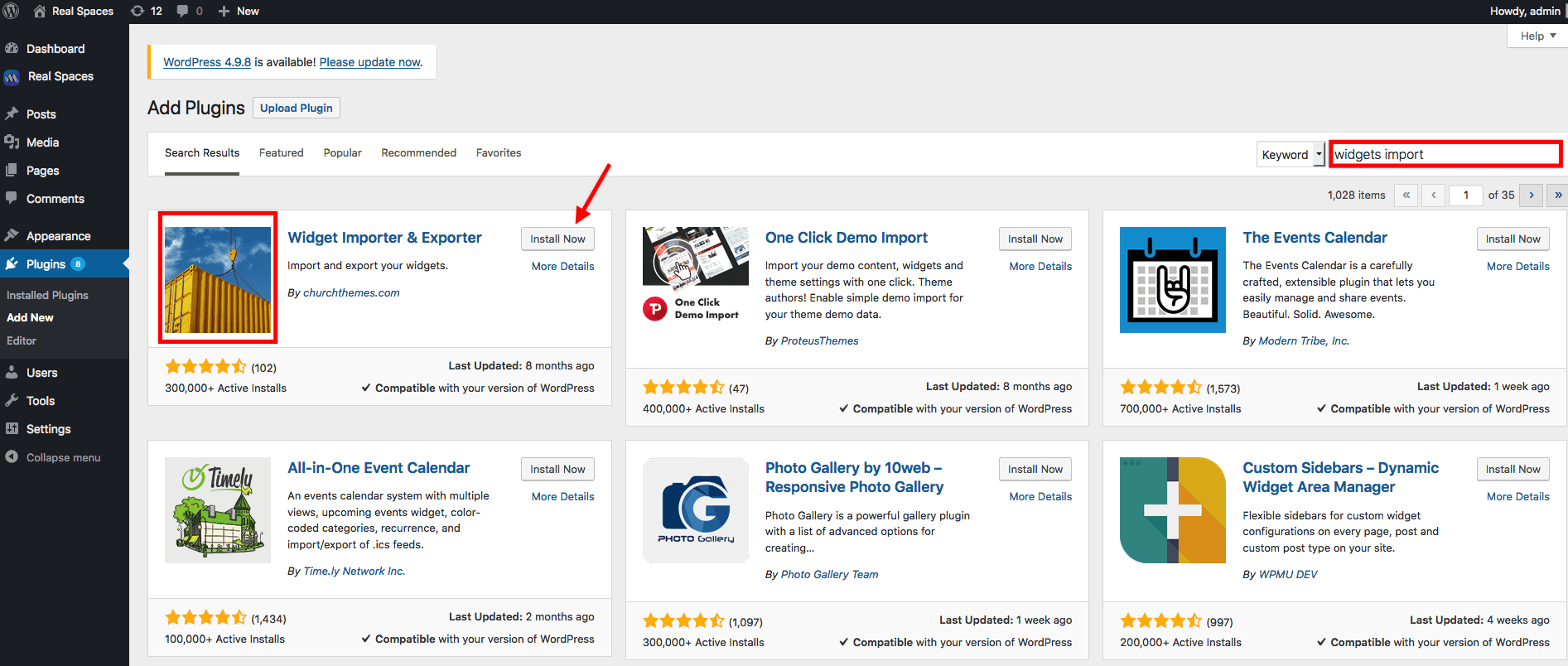The image size is (1568, 666).
Task: Open the Keyword search type dropdown
Action: tap(1291, 155)
